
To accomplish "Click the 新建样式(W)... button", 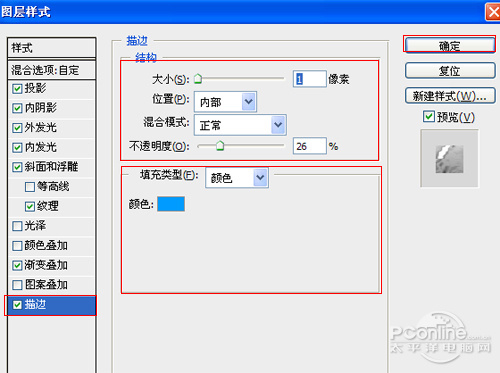I will pyautogui.click(x=450, y=96).
